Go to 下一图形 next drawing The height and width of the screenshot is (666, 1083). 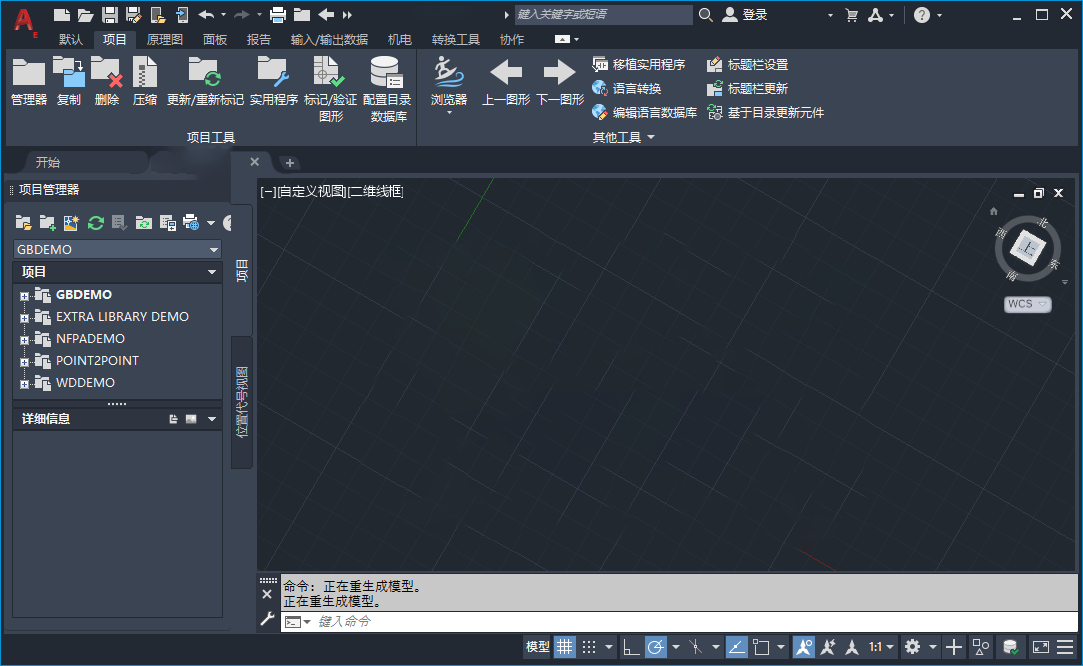(x=559, y=82)
